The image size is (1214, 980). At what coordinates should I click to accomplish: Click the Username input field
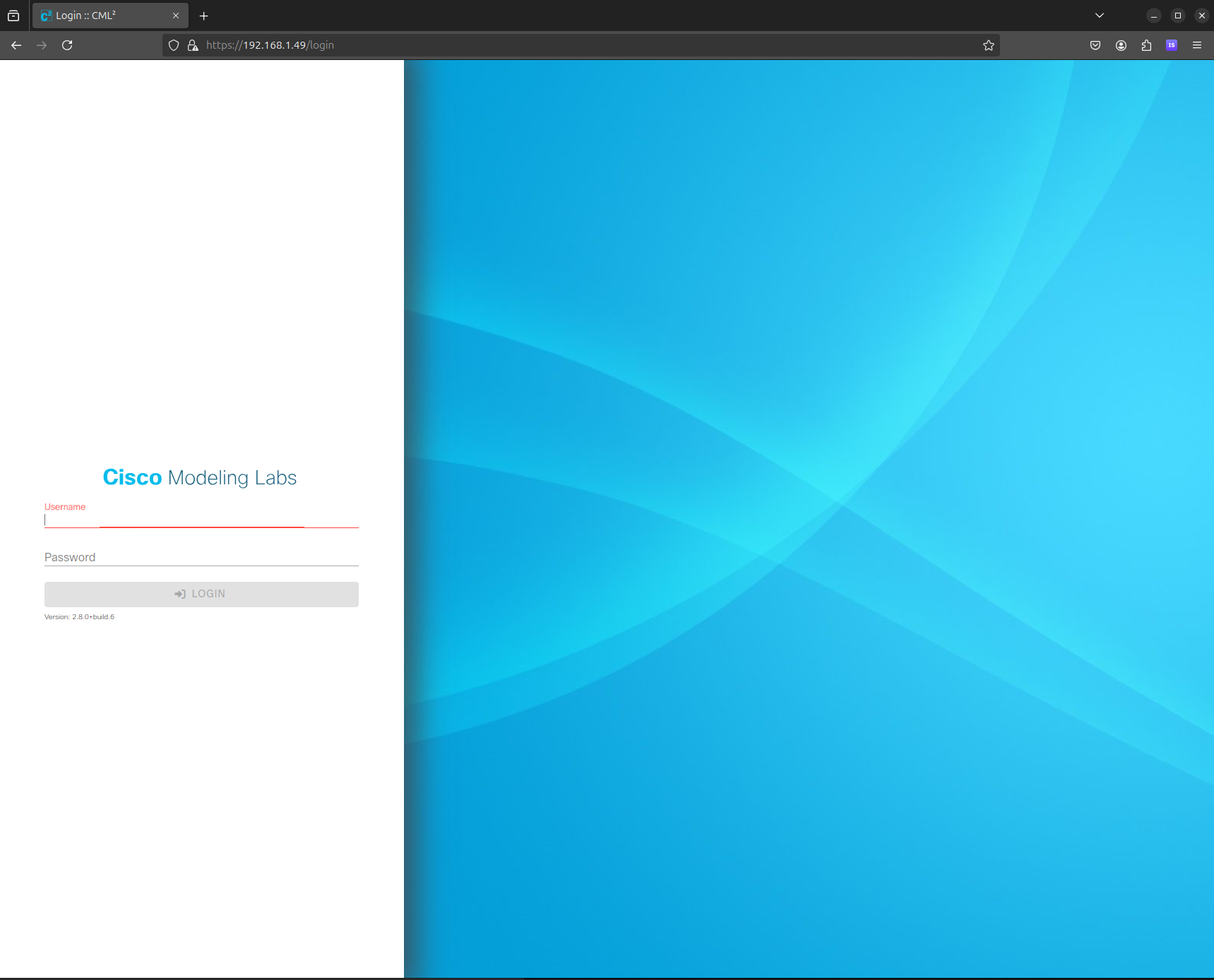(201, 519)
